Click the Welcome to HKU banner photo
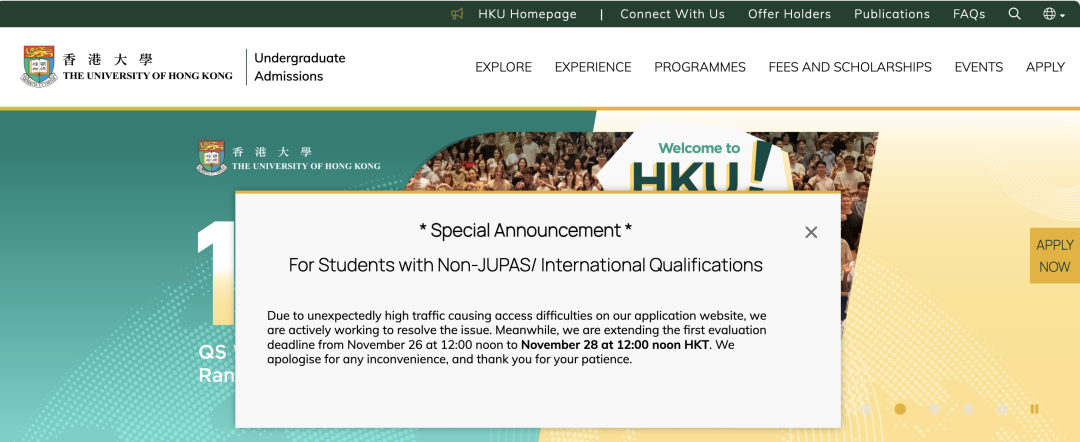This screenshot has height=442, width=1080. coord(641,162)
